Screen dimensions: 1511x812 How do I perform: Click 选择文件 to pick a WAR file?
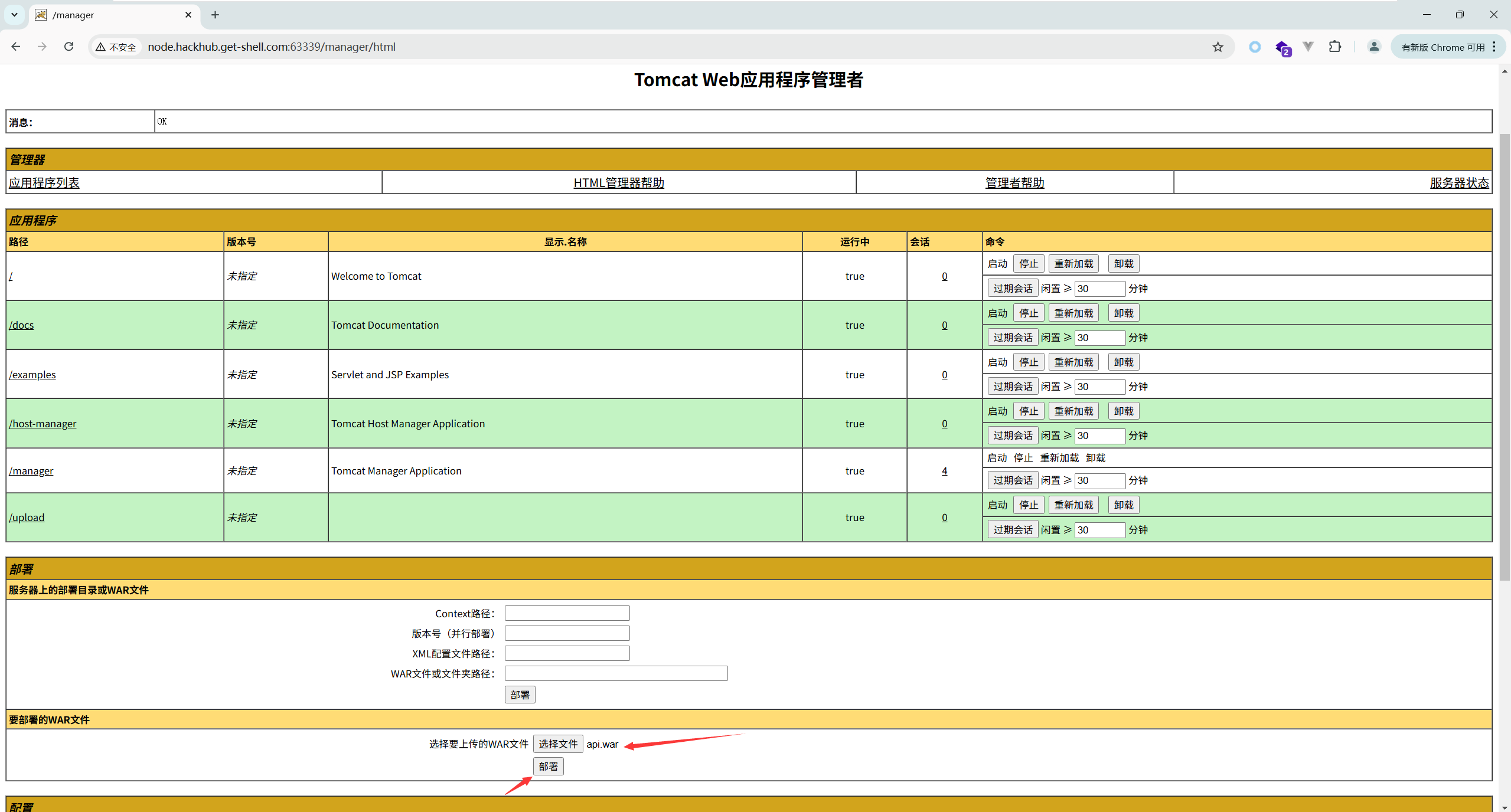(x=557, y=744)
